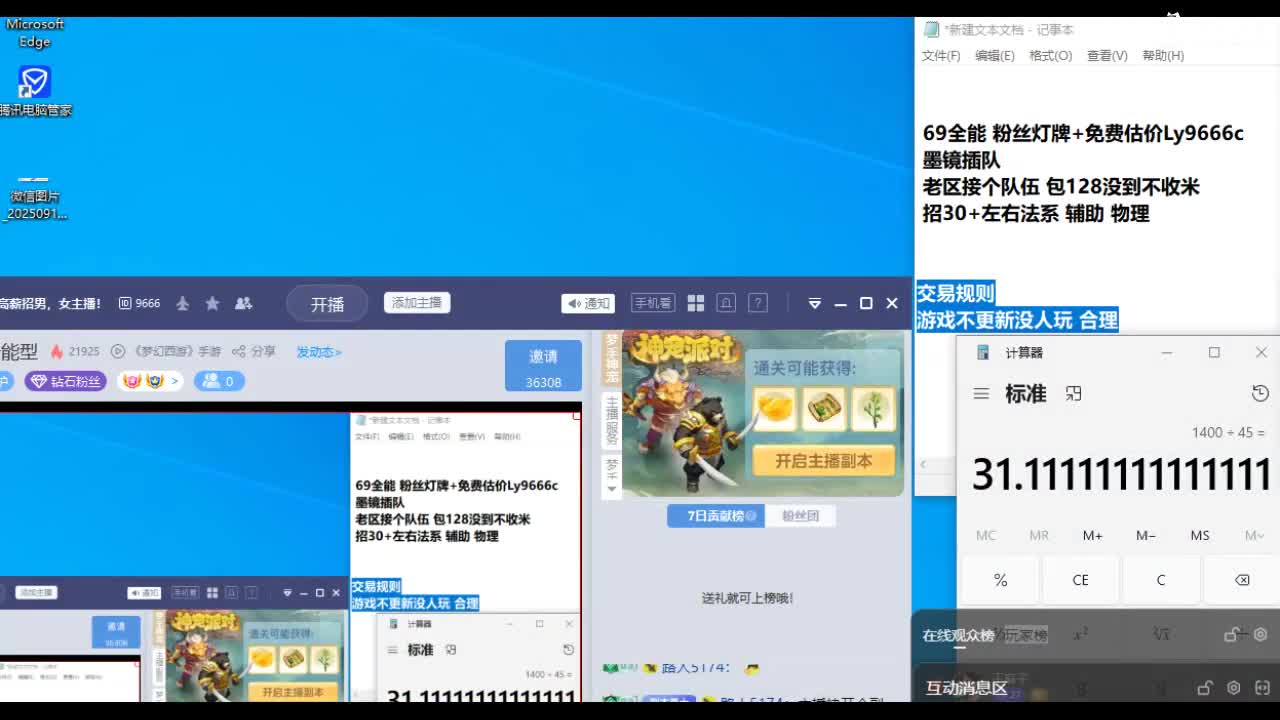Switch to the 7日贡献榜 tab
Viewport: 1280px width, 720px height.
click(x=717, y=516)
